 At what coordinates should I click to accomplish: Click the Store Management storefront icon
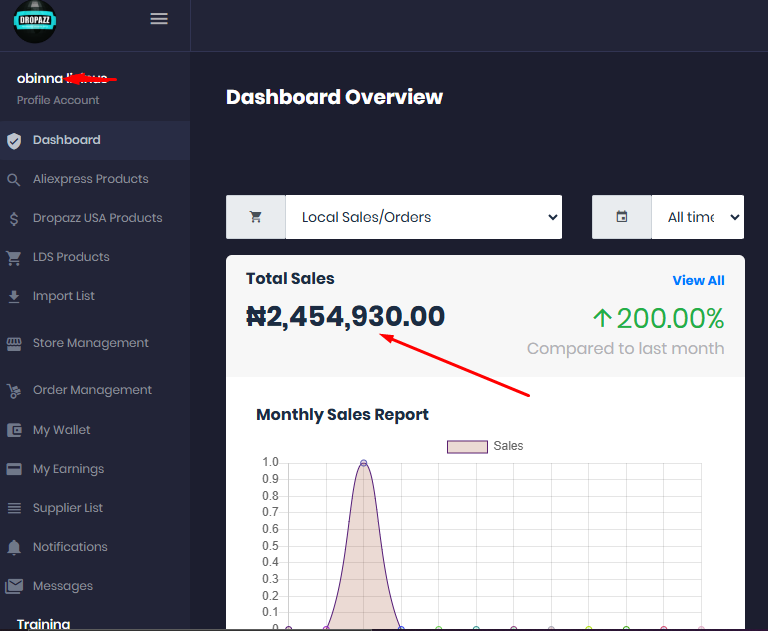(x=14, y=344)
